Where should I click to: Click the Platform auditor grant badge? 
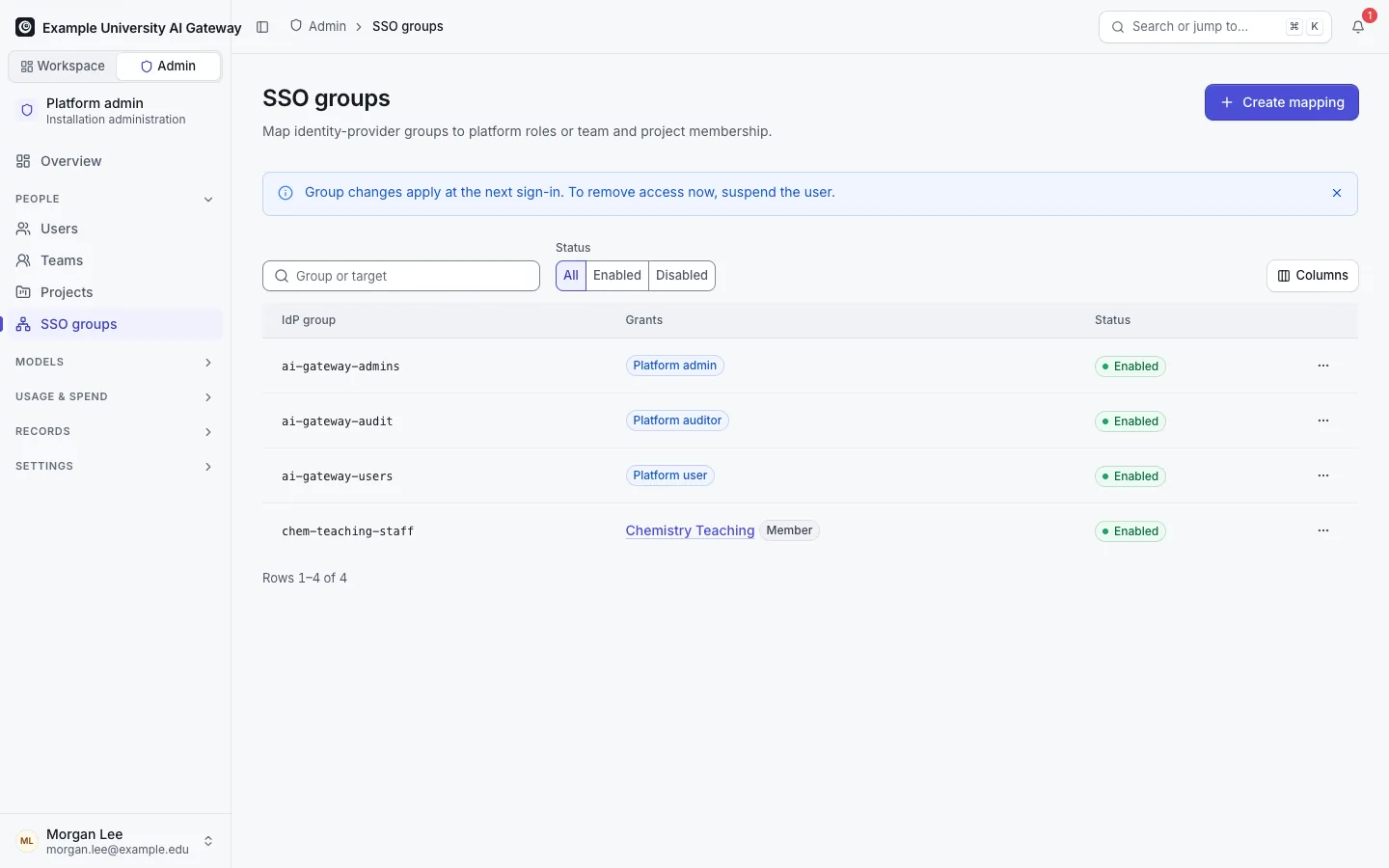point(677,420)
